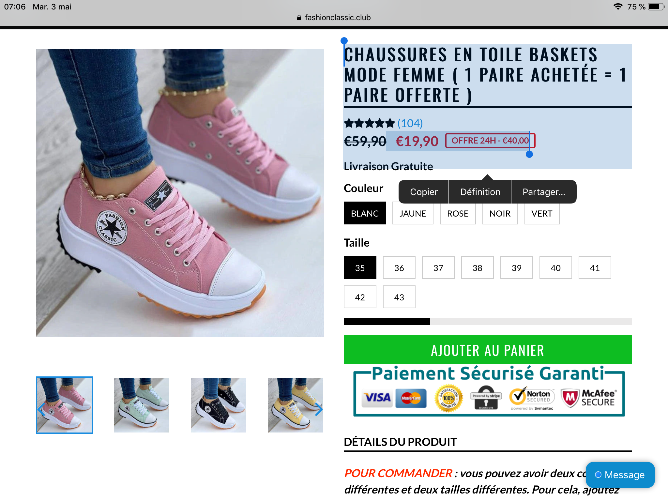
Task: View the black sneakers thumbnail
Action: click(218, 405)
